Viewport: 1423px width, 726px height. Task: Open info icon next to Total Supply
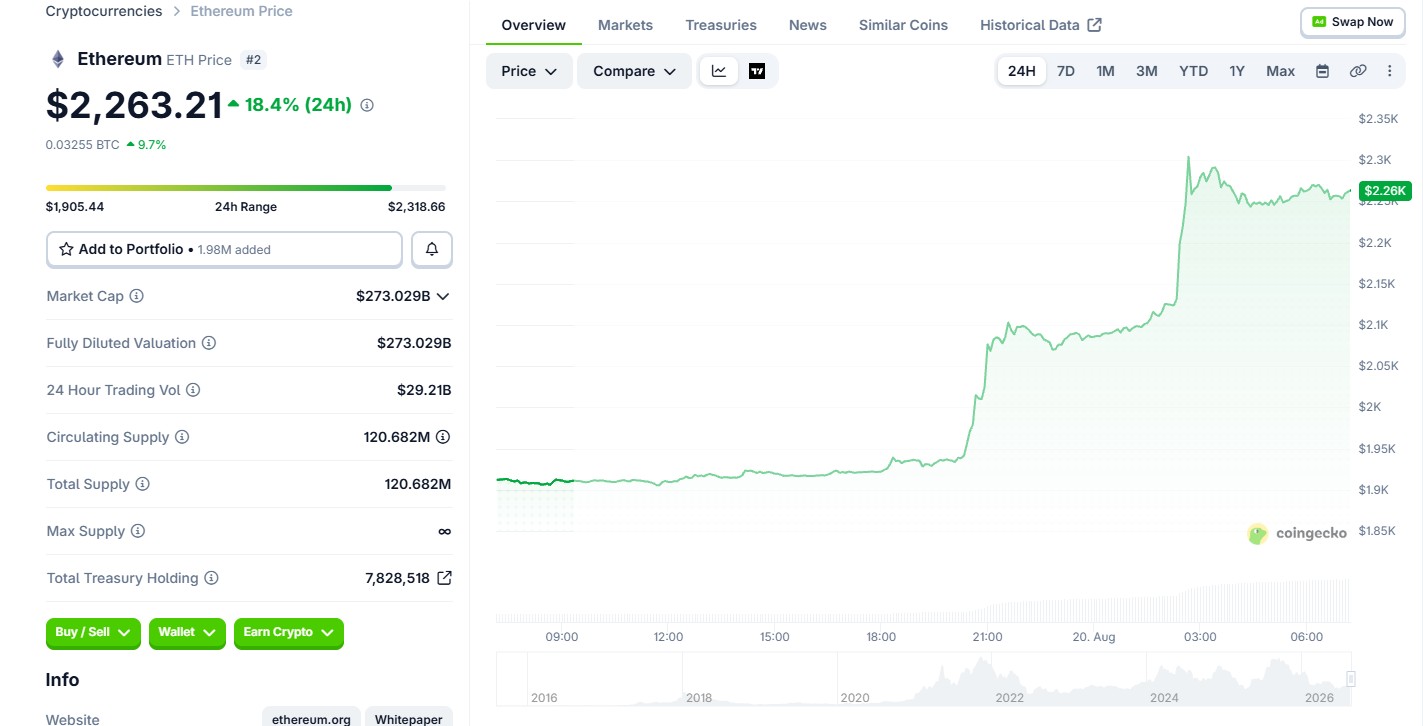click(143, 484)
